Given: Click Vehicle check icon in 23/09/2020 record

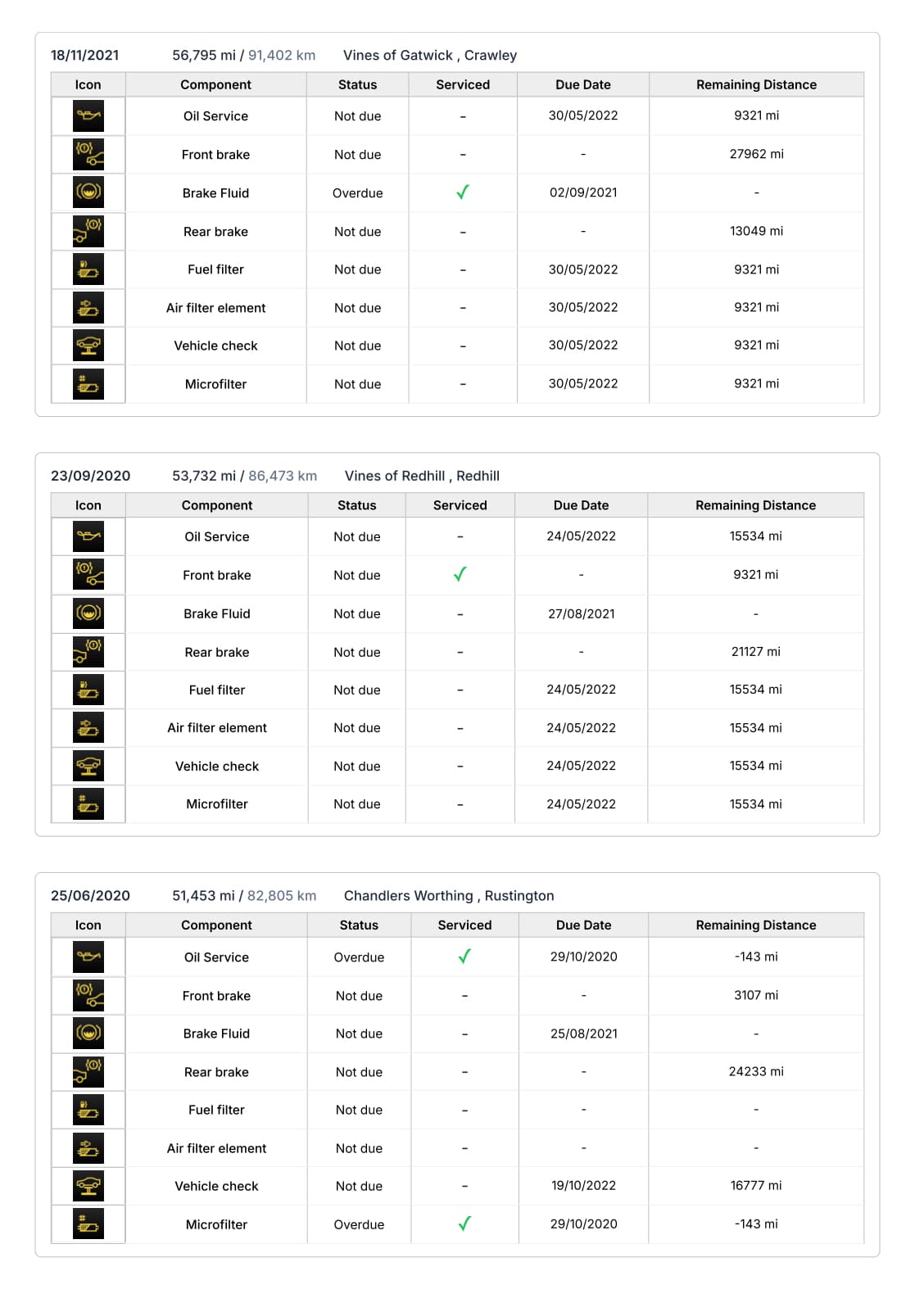Looking at the screenshot, I should pyautogui.click(x=88, y=767).
